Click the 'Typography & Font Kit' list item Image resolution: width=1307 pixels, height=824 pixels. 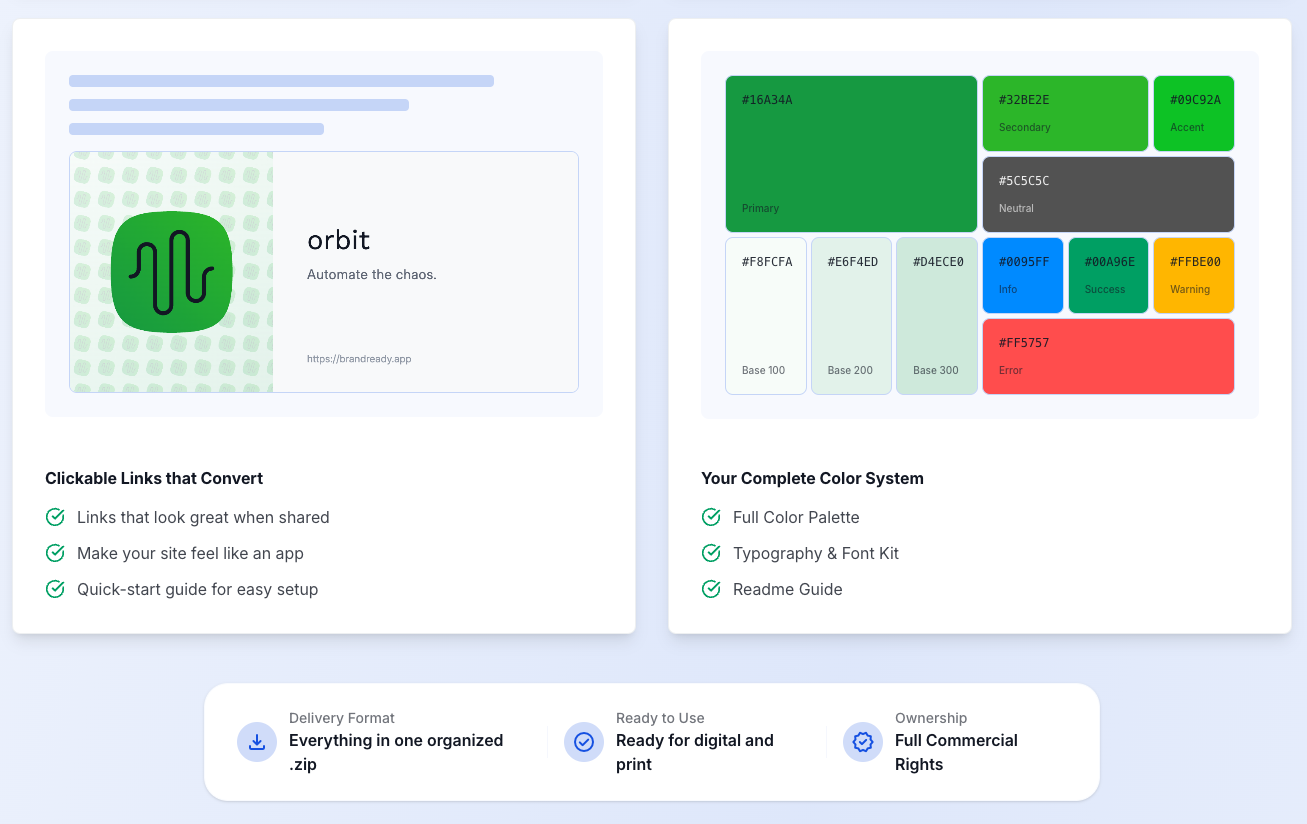[816, 553]
